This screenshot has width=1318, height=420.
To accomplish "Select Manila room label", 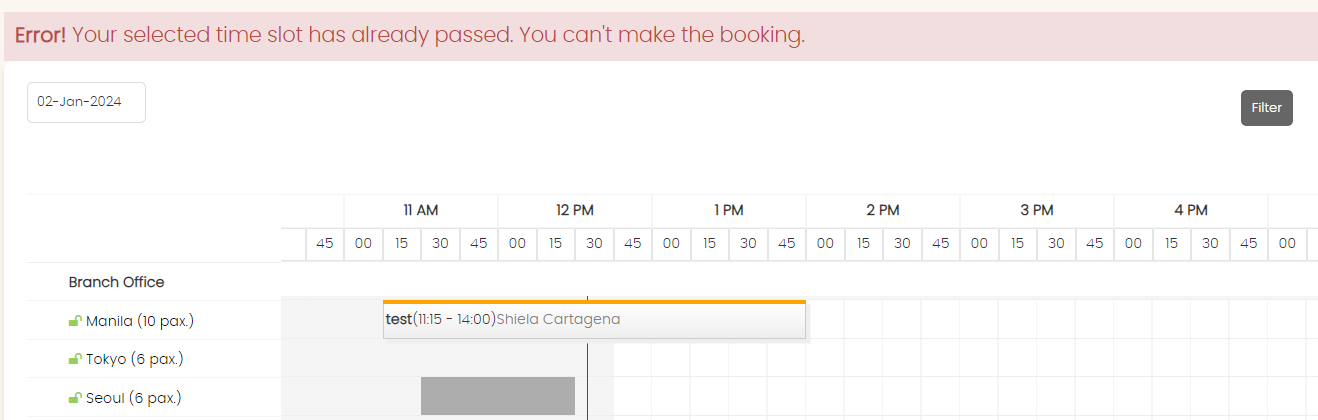I will click(140, 321).
